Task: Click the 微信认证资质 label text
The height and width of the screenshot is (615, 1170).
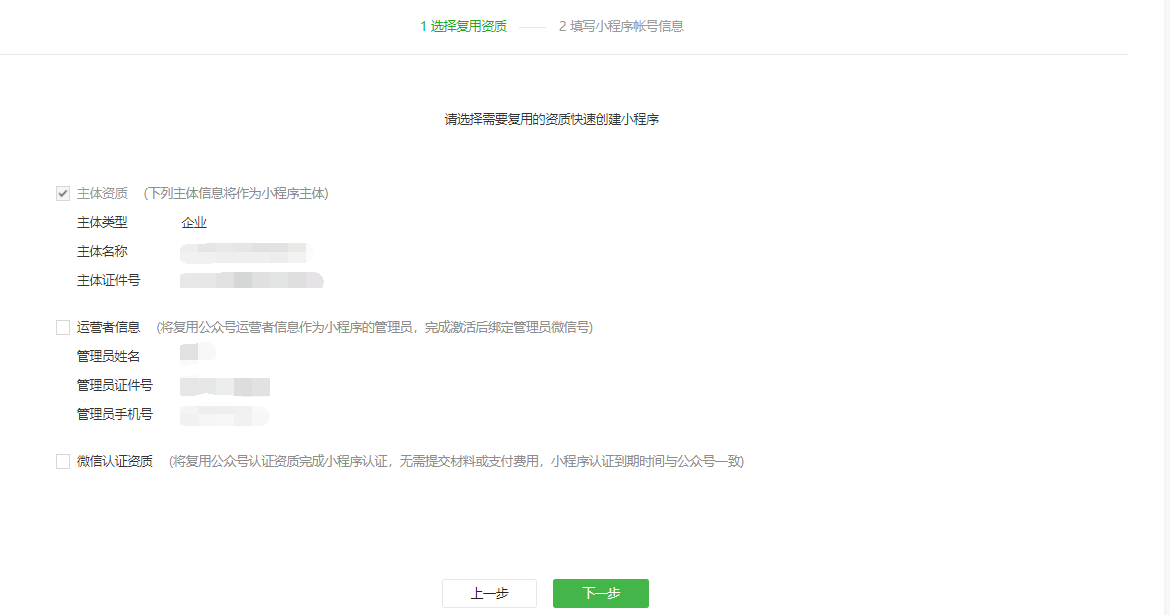Action: point(114,461)
